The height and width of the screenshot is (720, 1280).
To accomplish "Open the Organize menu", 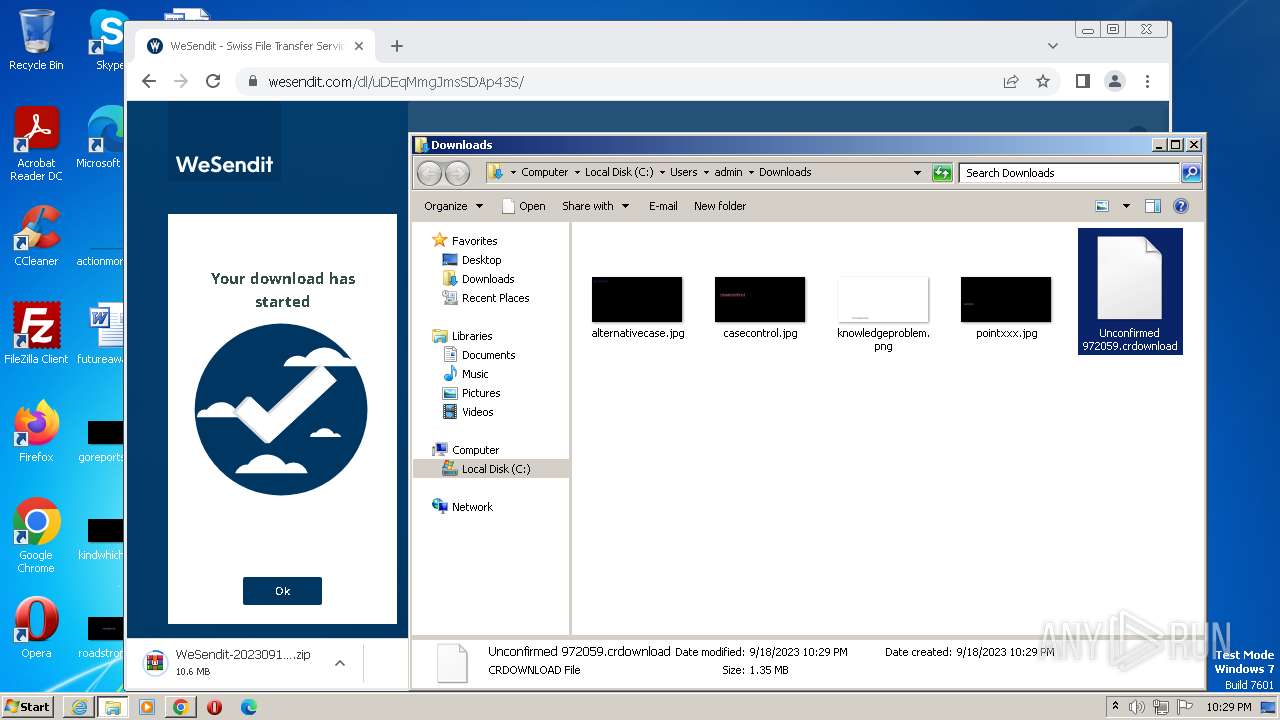I will (453, 206).
